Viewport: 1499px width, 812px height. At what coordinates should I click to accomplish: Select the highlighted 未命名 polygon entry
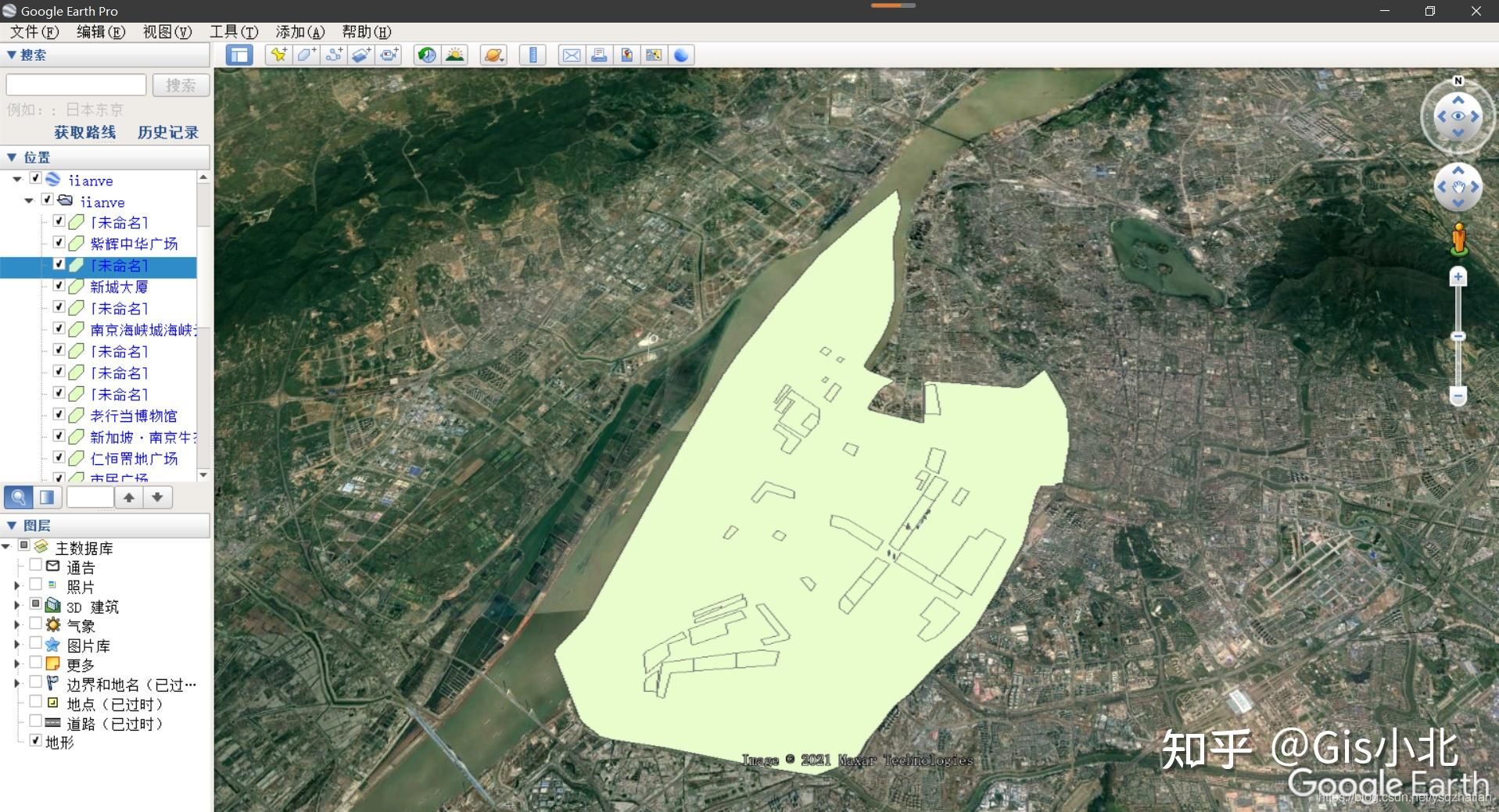(119, 266)
